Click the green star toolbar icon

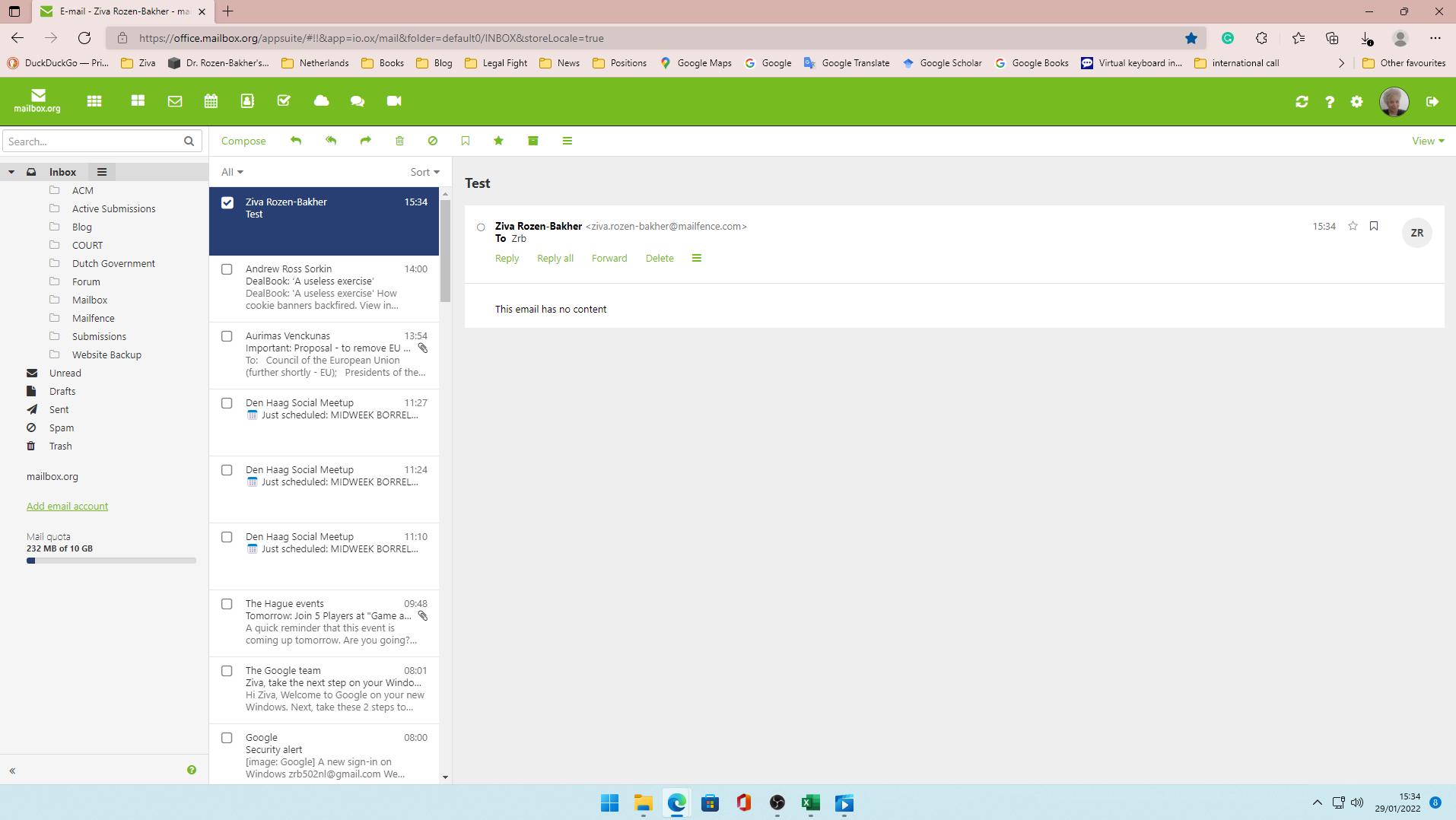point(499,141)
